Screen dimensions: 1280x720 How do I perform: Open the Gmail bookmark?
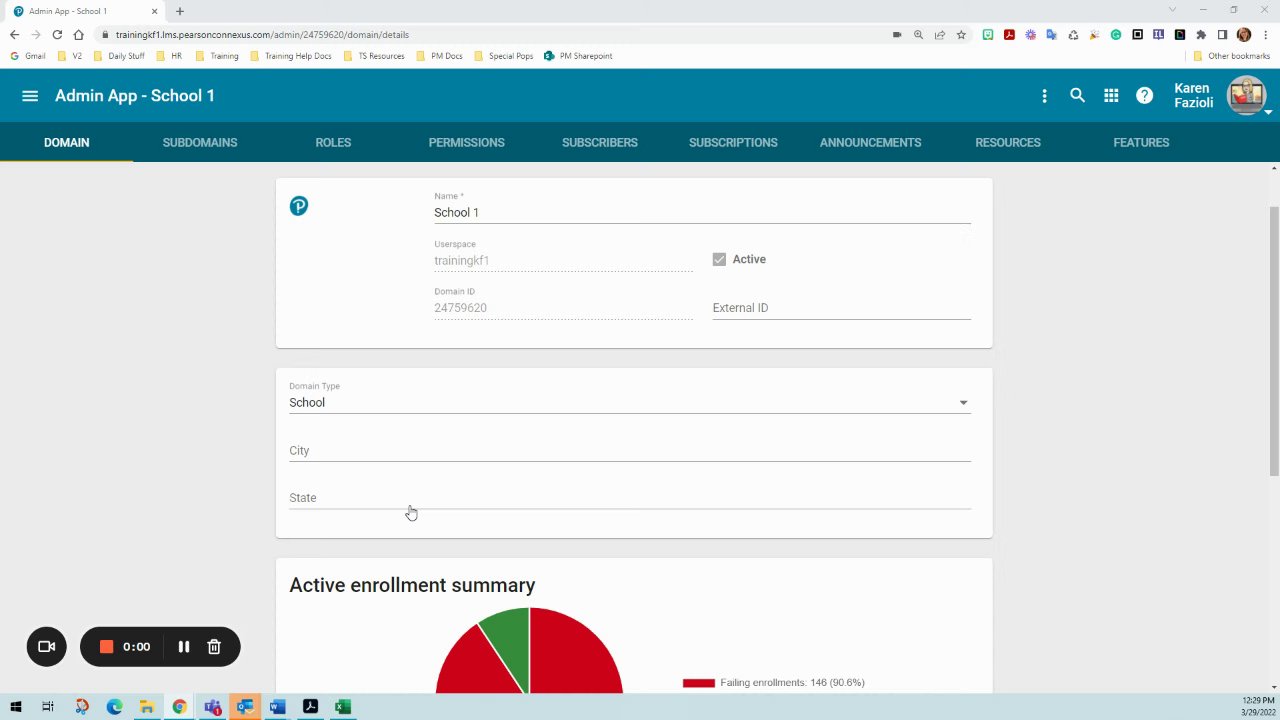pos(28,56)
